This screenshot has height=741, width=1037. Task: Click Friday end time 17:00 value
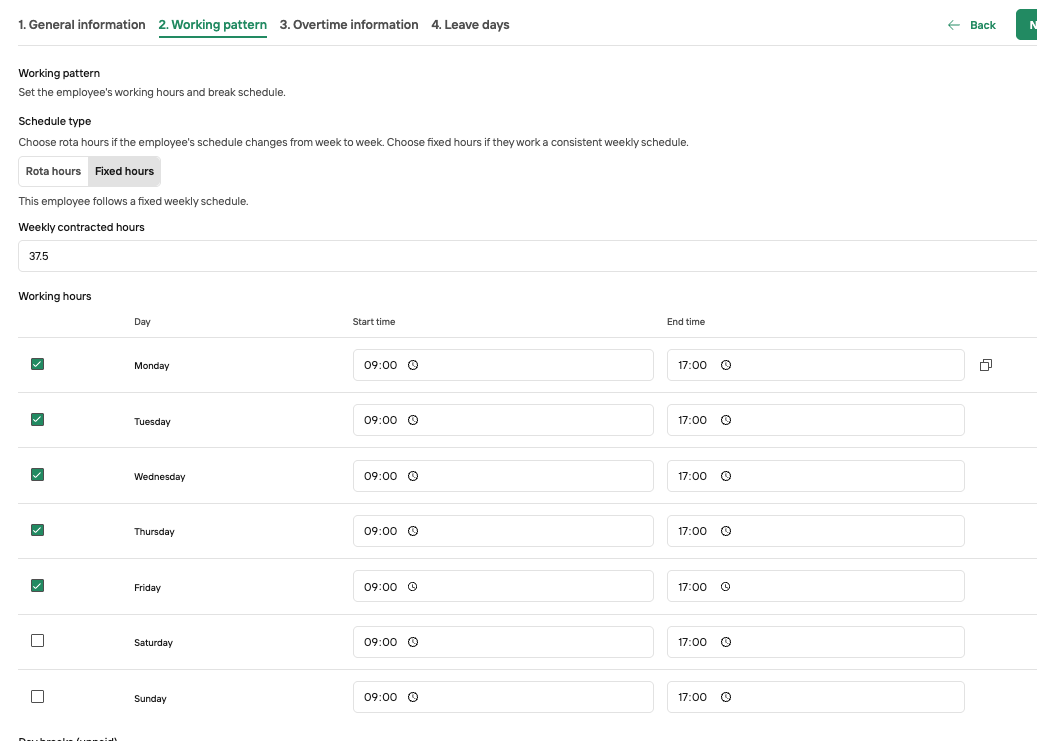click(x=692, y=587)
